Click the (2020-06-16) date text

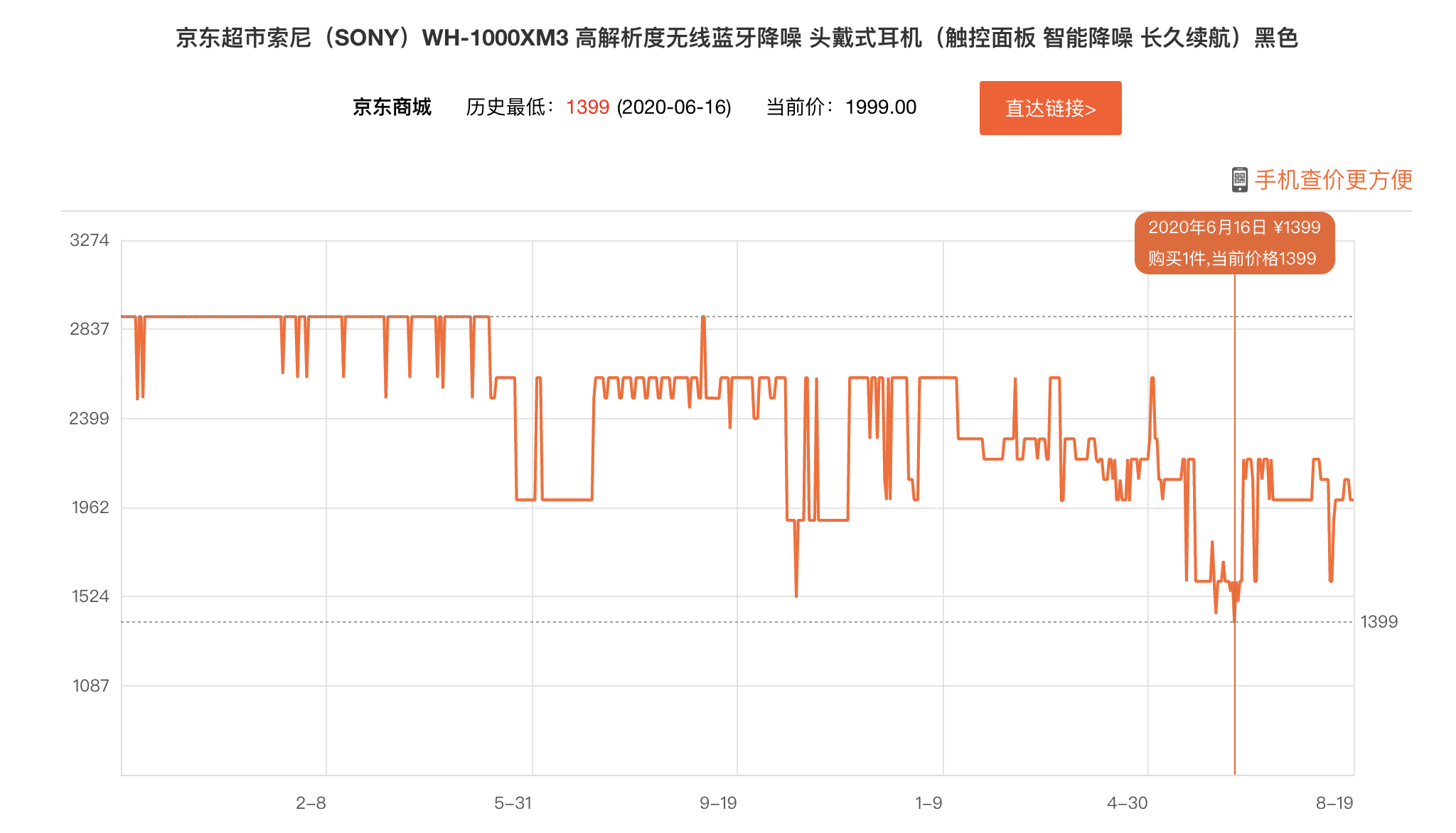(x=673, y=107)
